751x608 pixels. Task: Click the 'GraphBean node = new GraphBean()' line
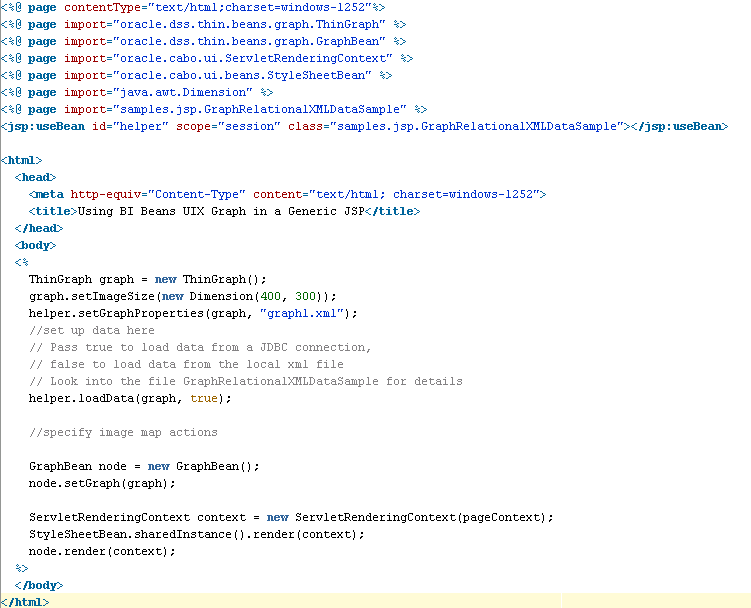point(144,466)
